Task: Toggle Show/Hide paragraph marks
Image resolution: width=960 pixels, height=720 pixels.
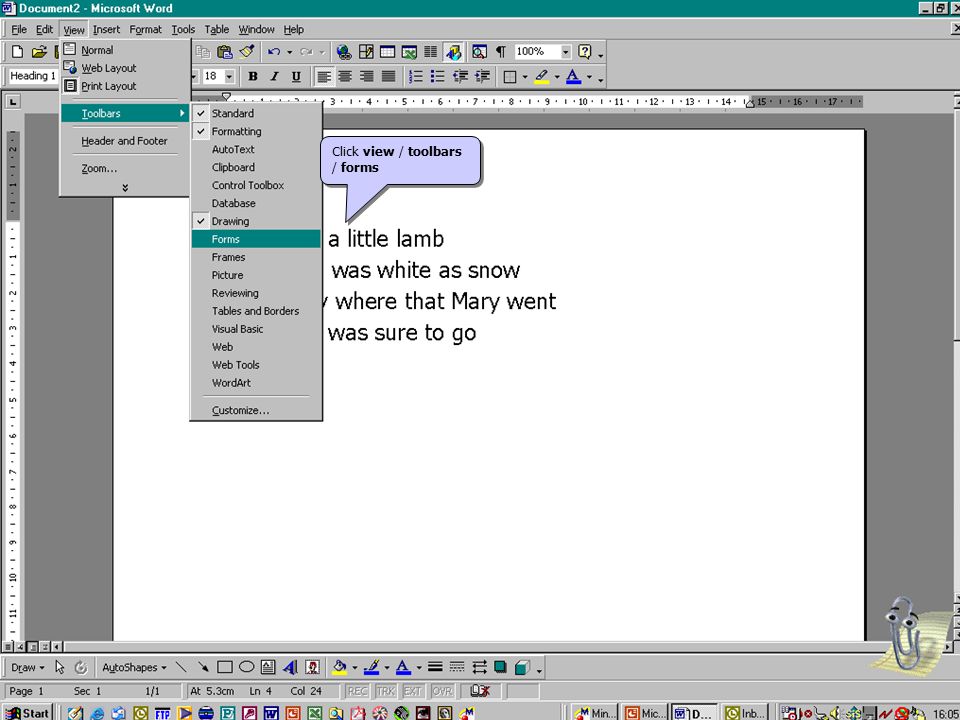Action: click(501, 52)
